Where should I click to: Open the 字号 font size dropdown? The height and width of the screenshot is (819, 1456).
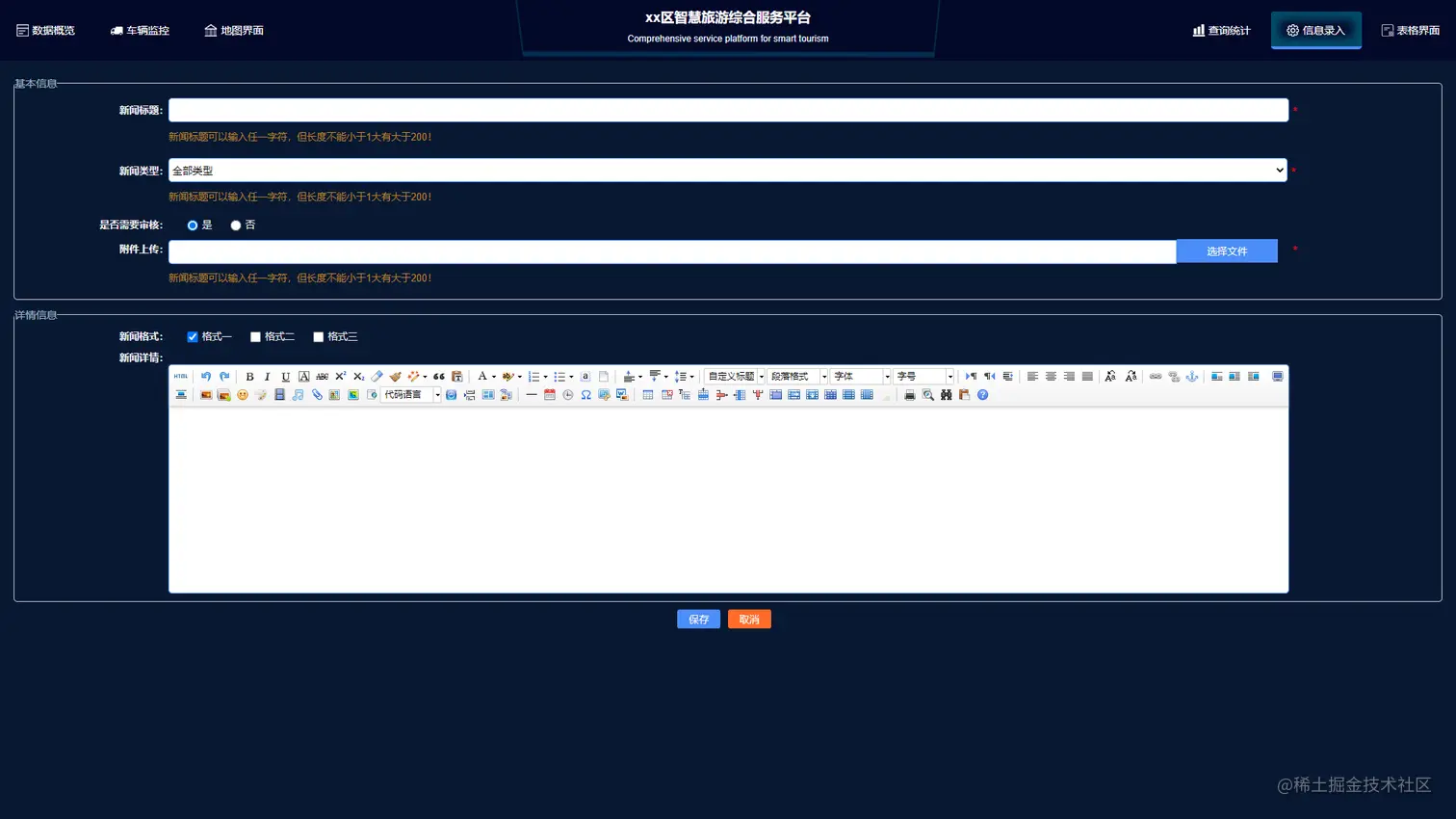(924, 377)
